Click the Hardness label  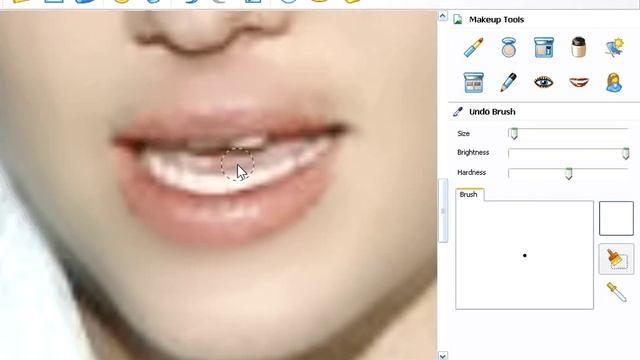pos(471,172)
